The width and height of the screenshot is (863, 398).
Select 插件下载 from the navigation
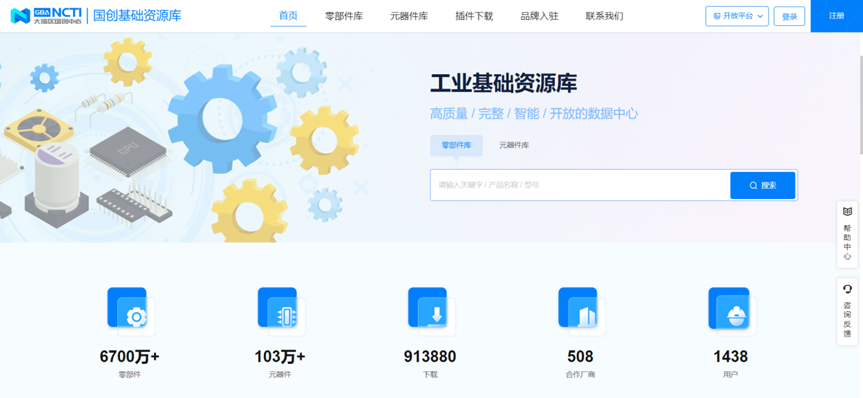click(474, 16)
